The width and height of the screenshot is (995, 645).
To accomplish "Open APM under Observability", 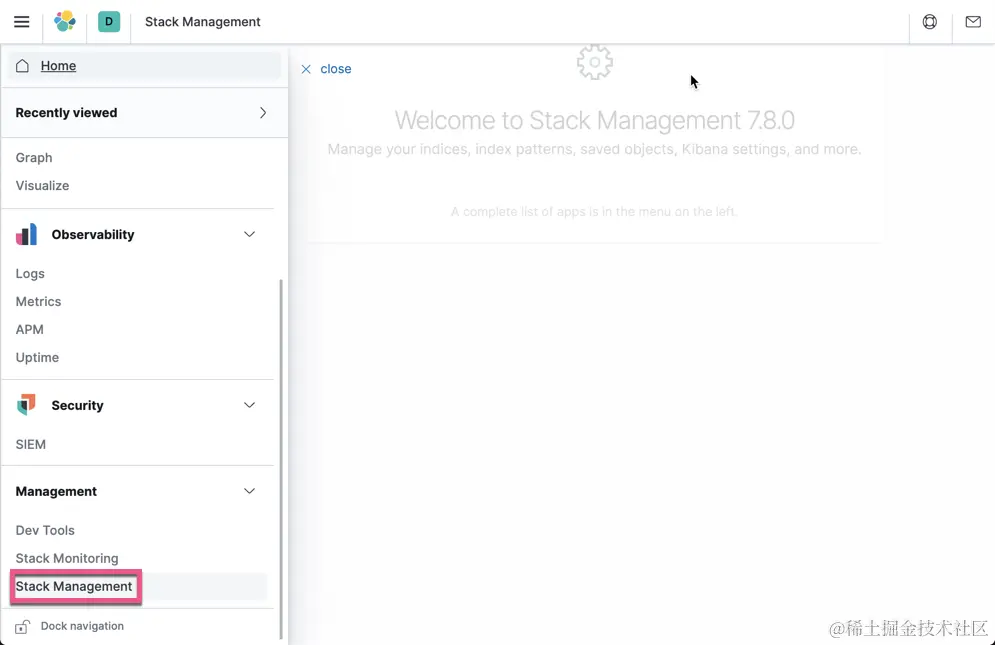I will 29,329.
